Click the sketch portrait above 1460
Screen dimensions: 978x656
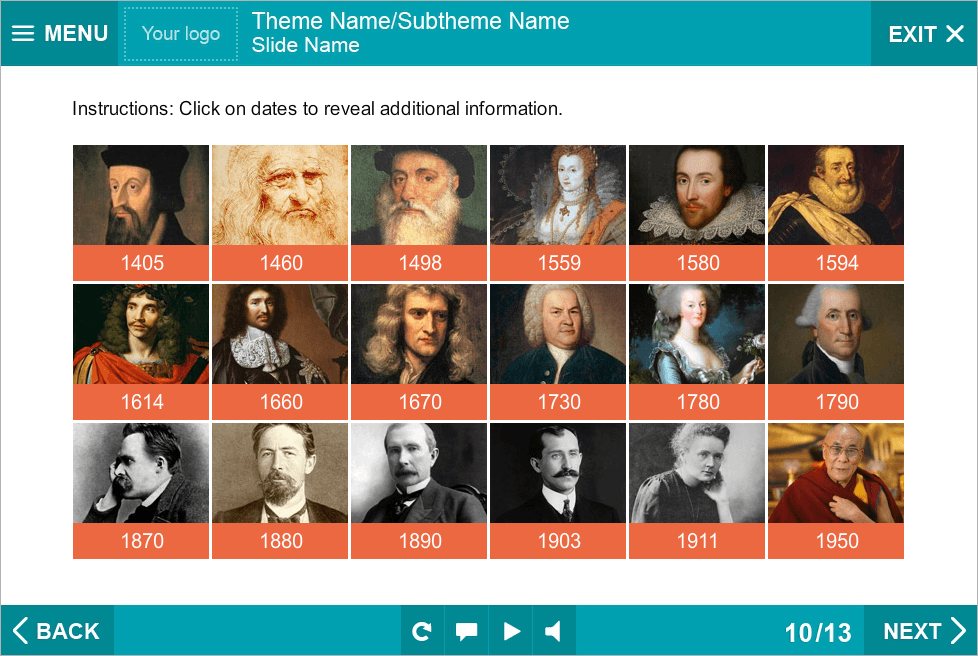tap(280, 195)
